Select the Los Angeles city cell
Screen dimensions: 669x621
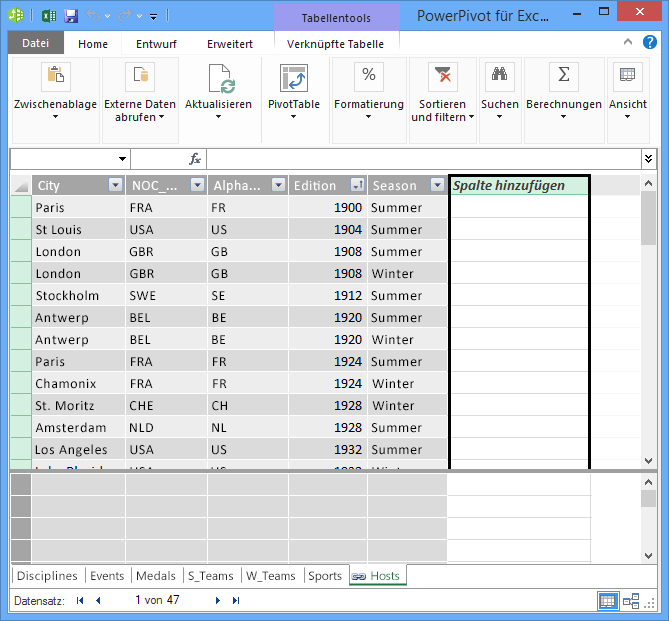pos(79,449)
